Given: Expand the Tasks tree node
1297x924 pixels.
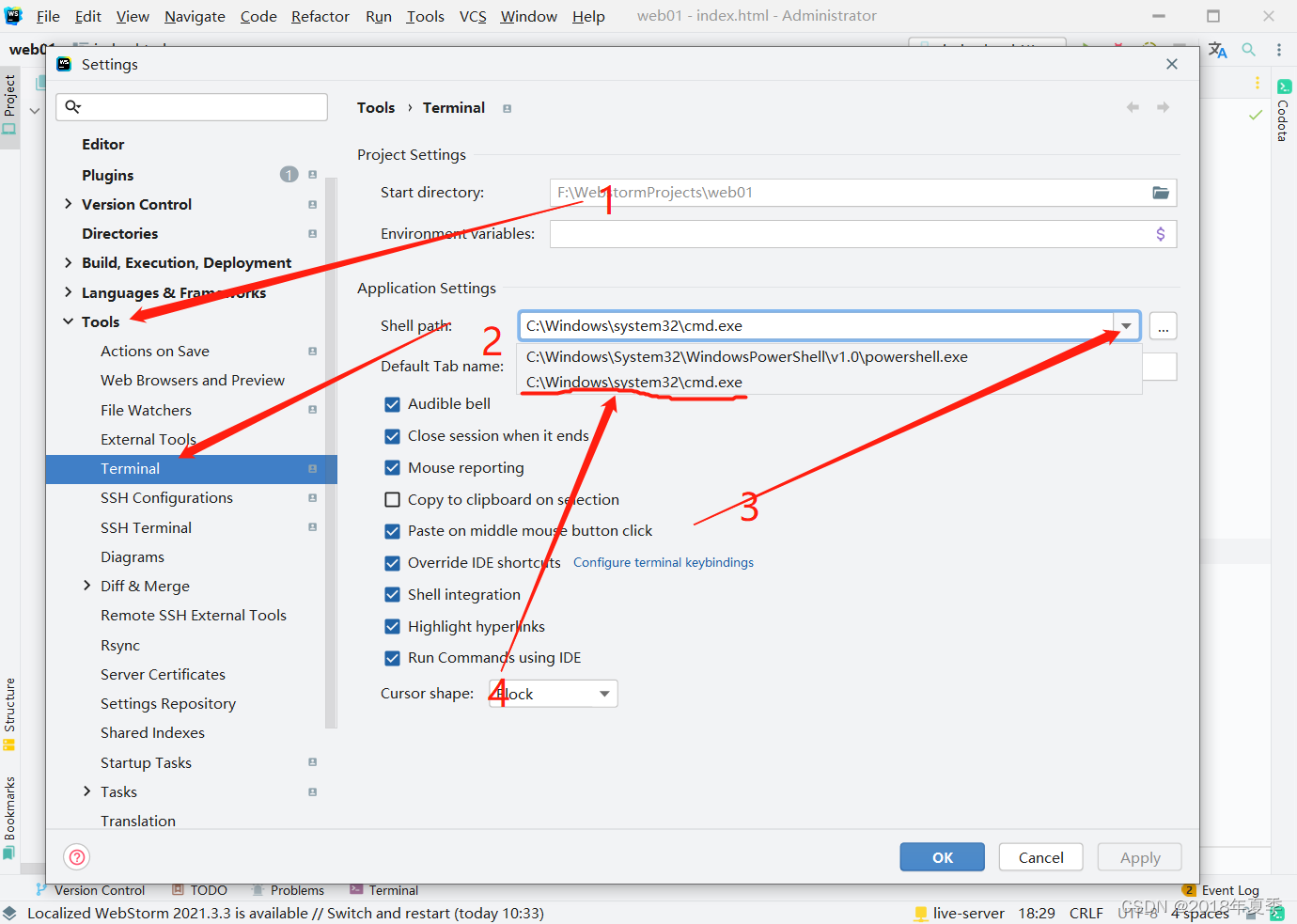Looking at the screenshot, I should pyautogui.click(x=87, y=791).
